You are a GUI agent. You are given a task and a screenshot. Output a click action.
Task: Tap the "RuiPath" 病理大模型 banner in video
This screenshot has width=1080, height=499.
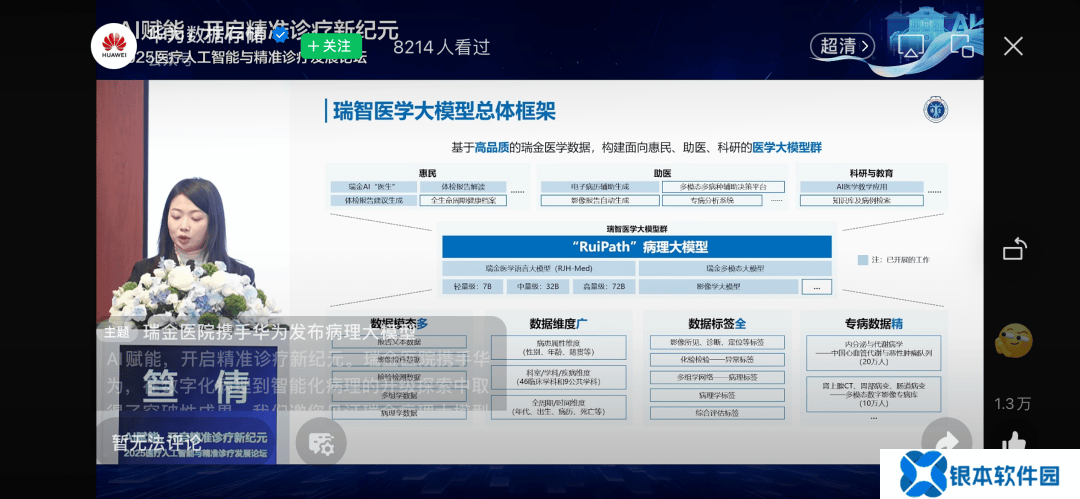click(x=636, y=247)
